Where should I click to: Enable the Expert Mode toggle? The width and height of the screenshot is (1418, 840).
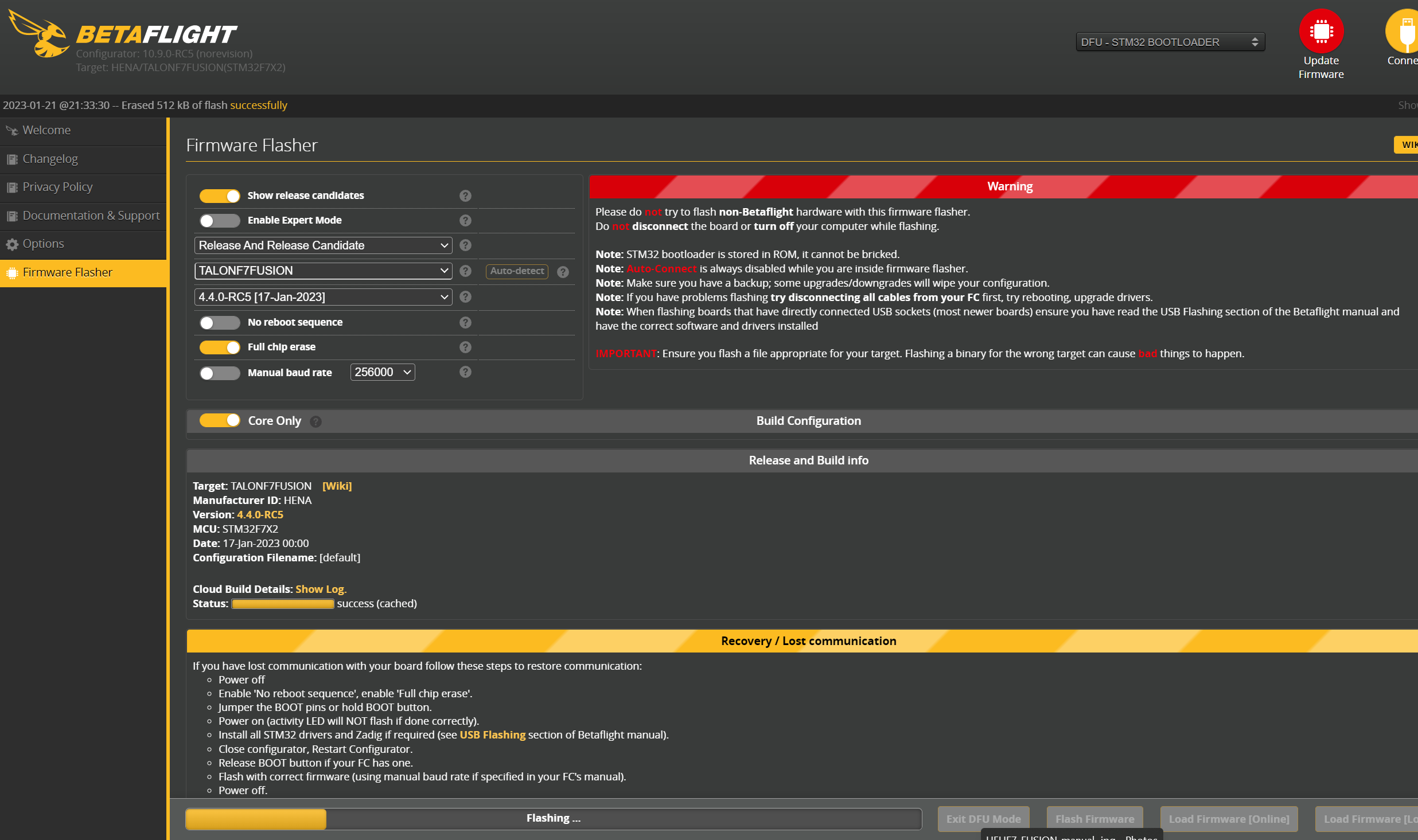point(219,220)
